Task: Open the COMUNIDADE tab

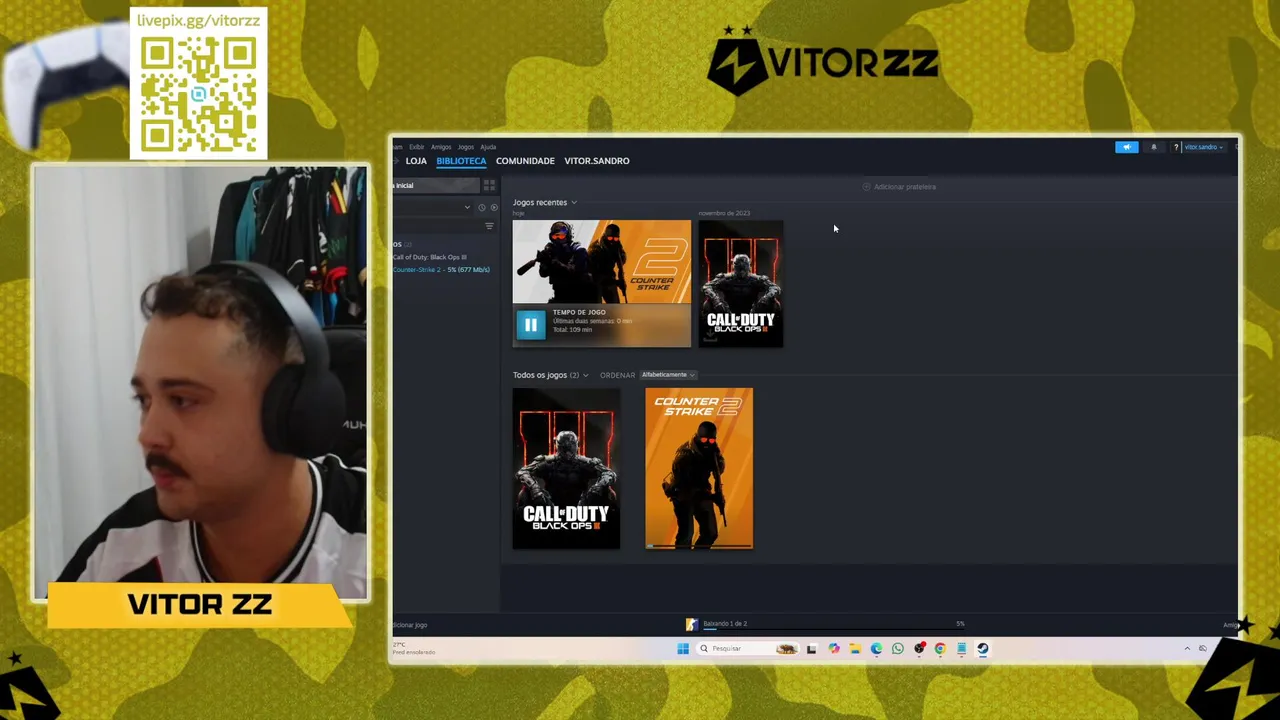Action: (x=525, y=161)
